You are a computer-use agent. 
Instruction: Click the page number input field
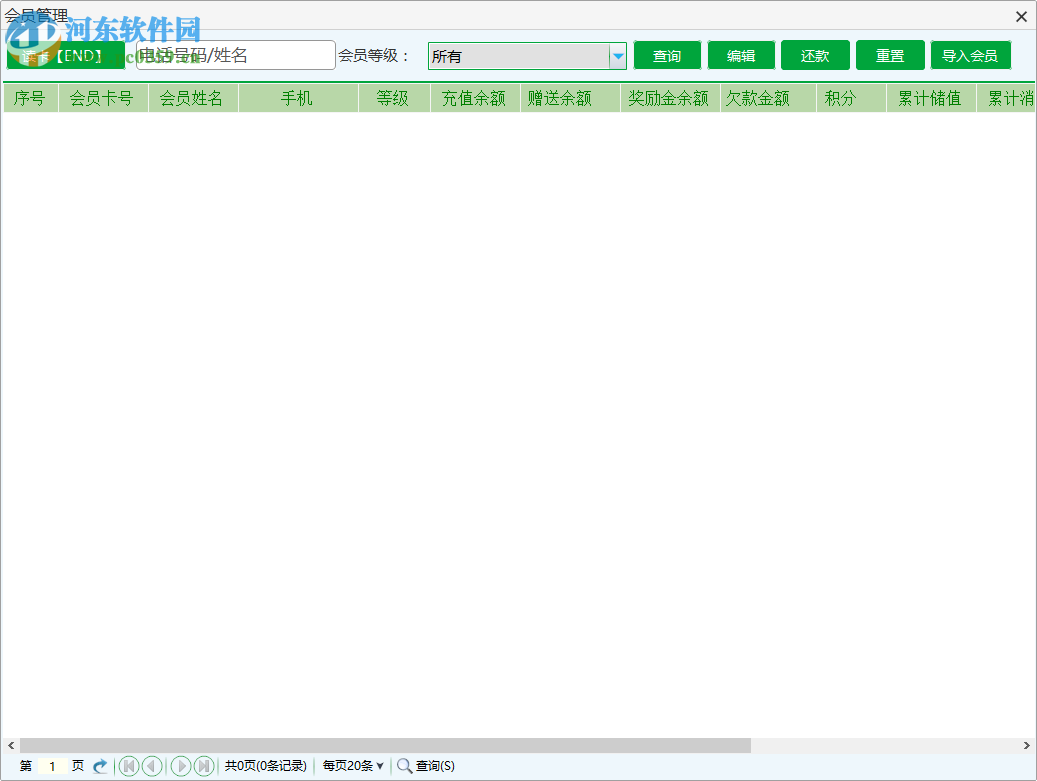[52, 766]
